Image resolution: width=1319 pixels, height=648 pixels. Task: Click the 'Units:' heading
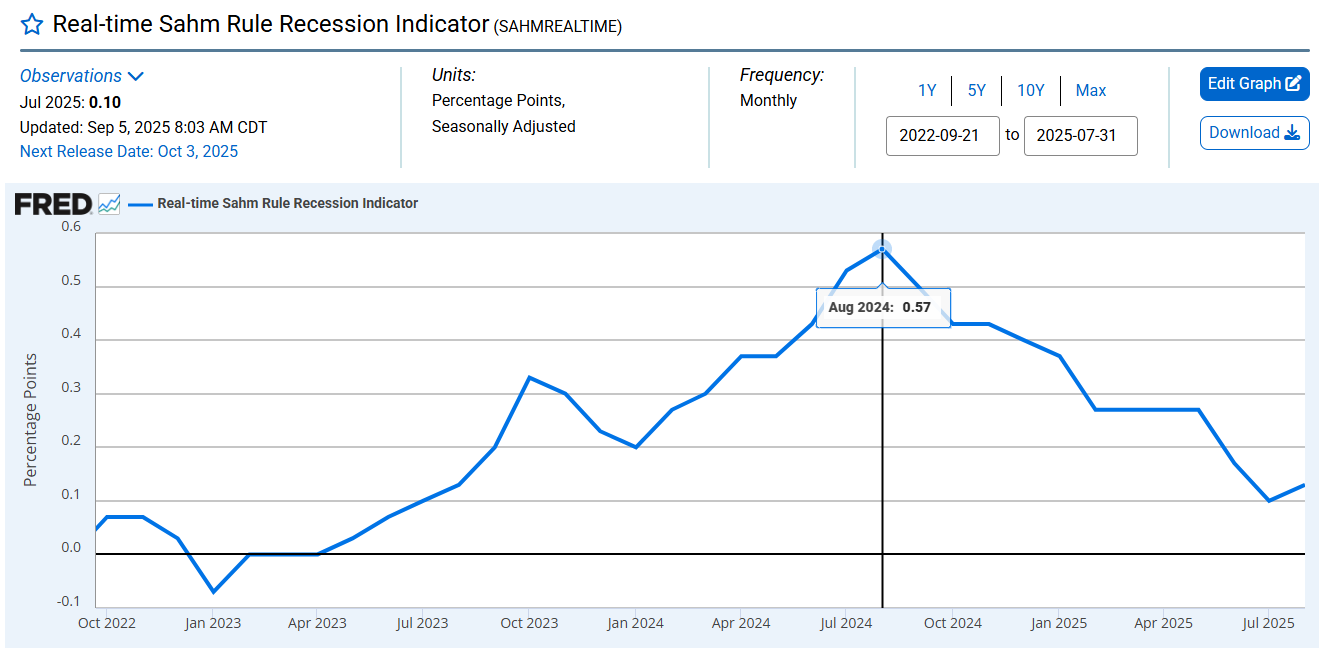tap(454, 75)
